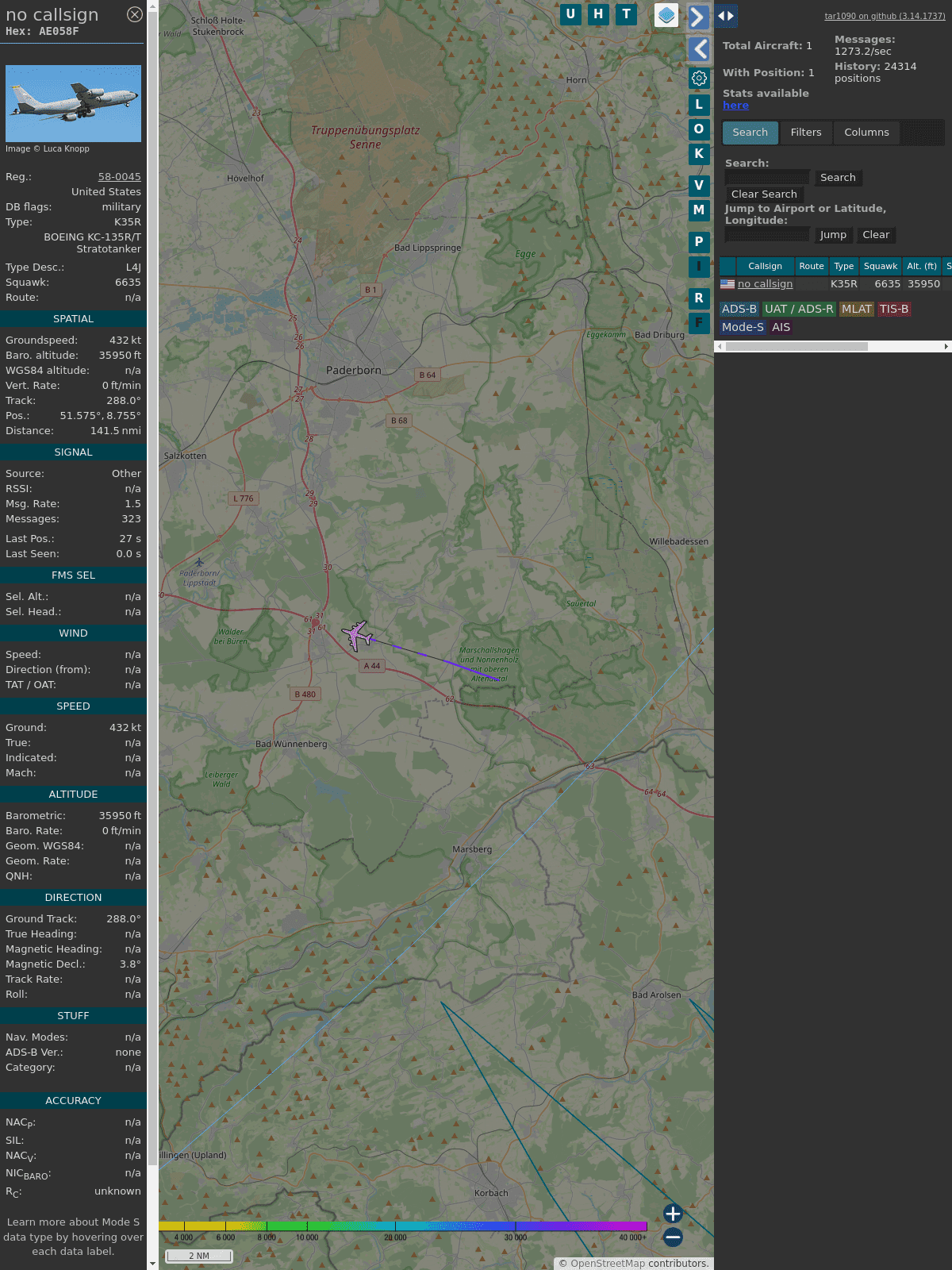Click the altitude color scale bar
The width and height of the screenshot is (952, 1270).
(403, 1226)
